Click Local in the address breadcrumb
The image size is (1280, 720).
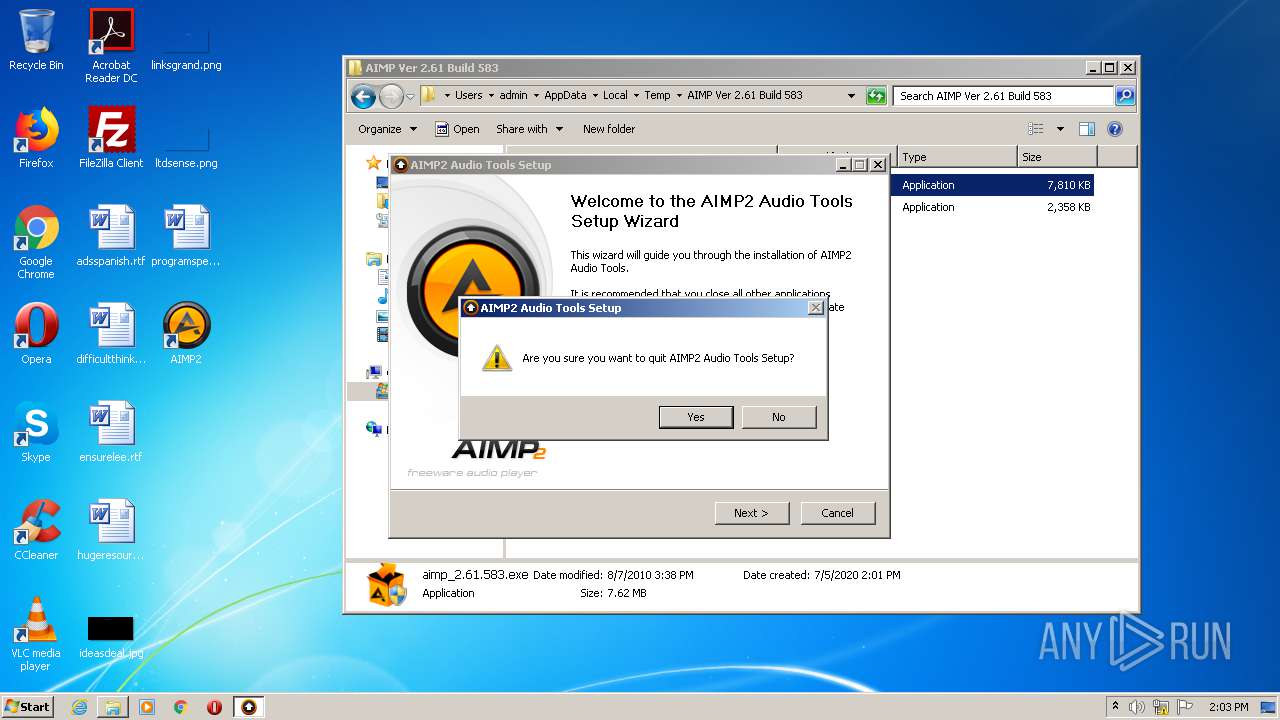click(615, 96)
